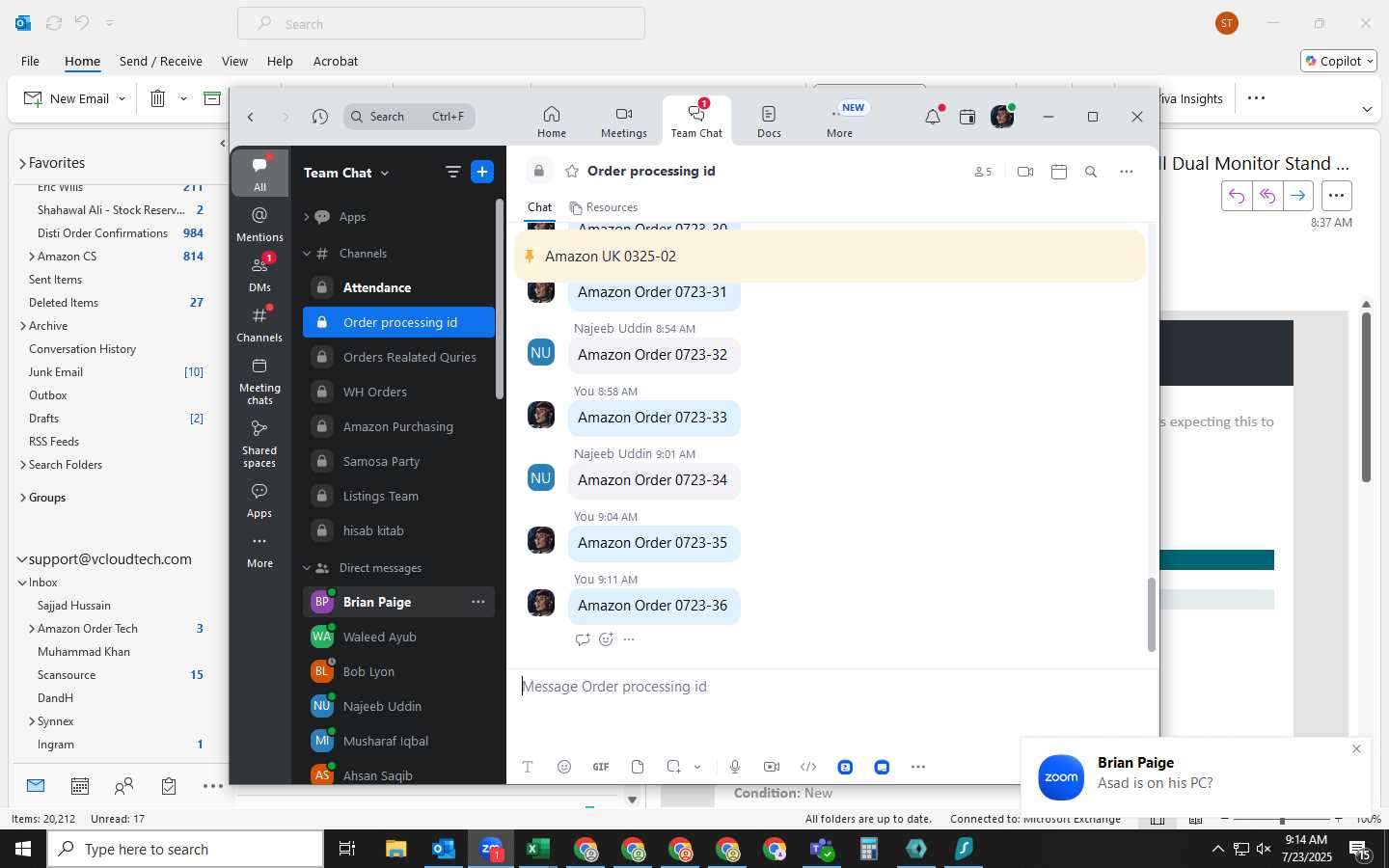The width and height of the screenshot is (1389, 868).
Task: Star the Order processing id channel
Action: pos(572,171)
